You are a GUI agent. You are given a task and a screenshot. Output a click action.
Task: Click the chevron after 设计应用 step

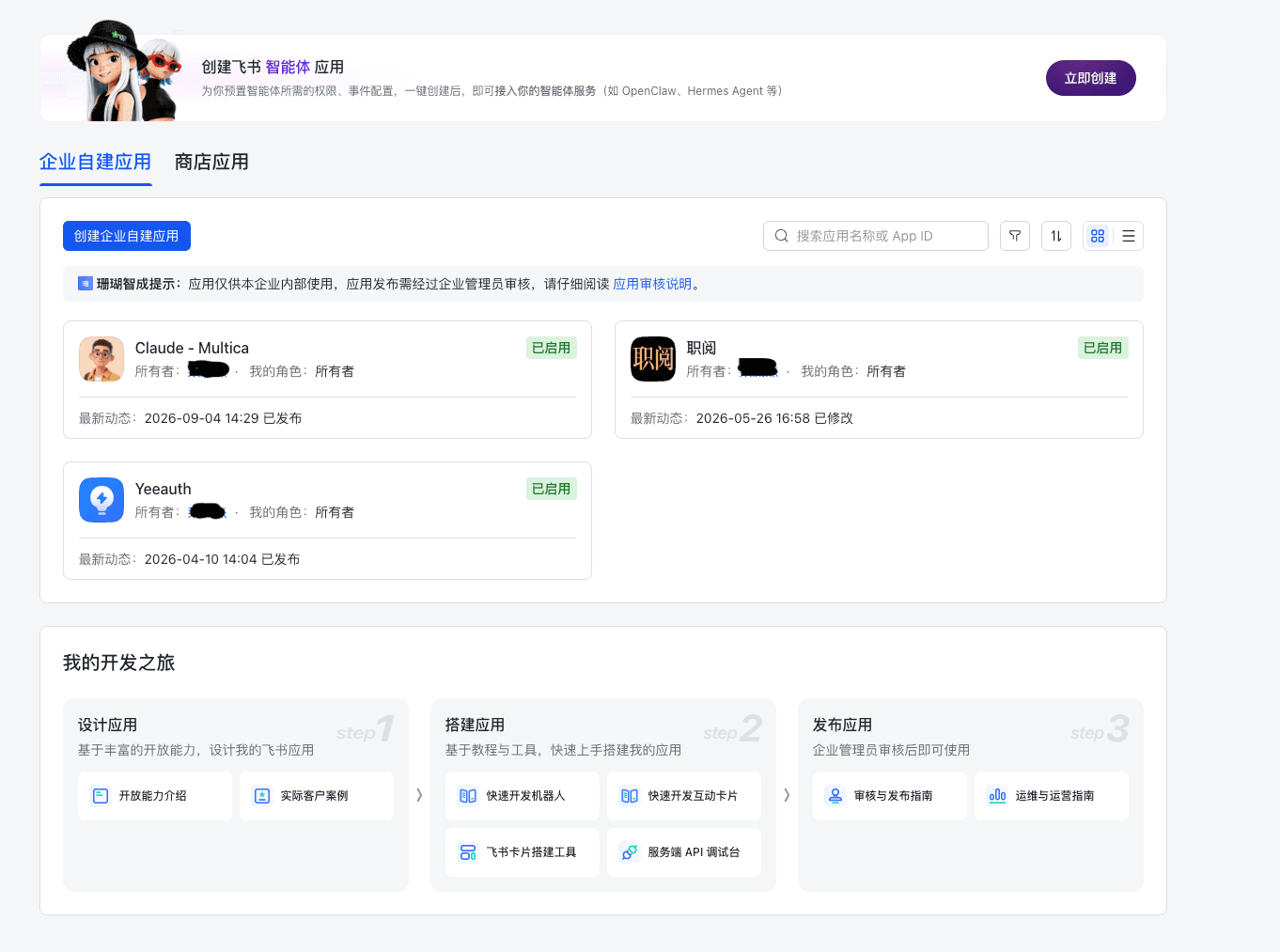[x=419, y=795]
